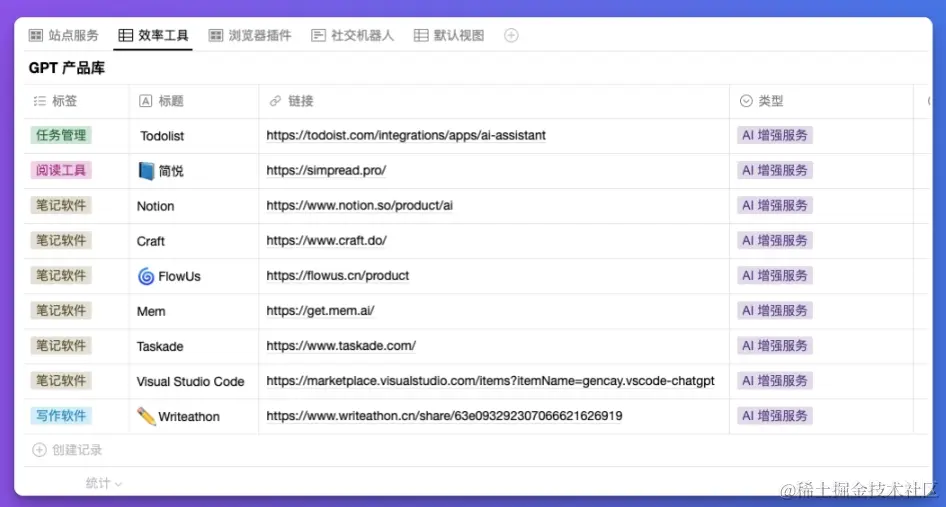Switch to the 站点服务 tab
946x507 pixels.
point(63,36)
